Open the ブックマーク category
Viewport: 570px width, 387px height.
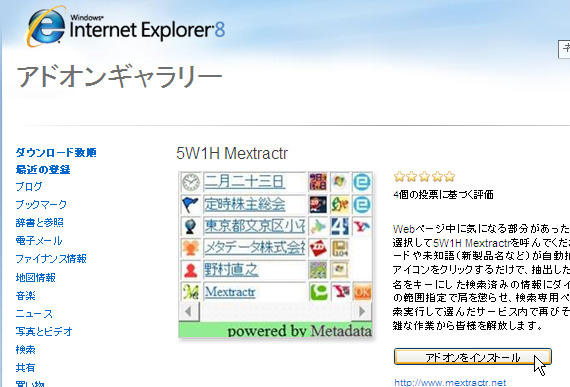41,204
